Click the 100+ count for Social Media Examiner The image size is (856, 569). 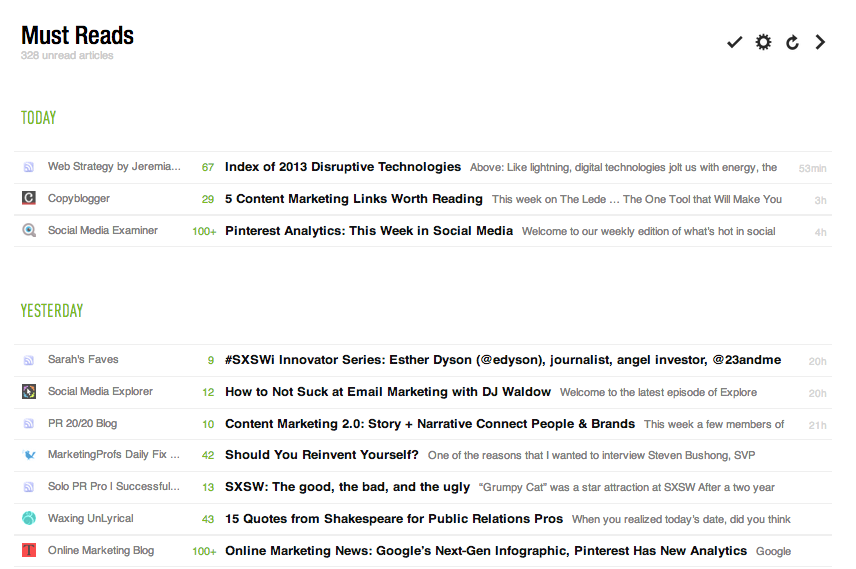coord(204,232)
